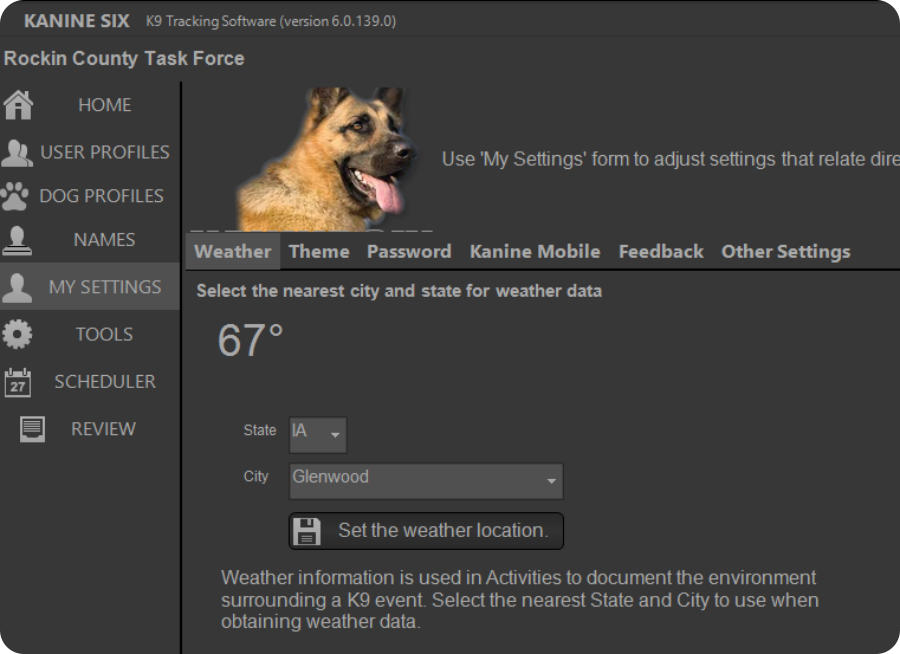Switch to the Password tab
This screenshot has height=654, width=900.
tap(409, 251)
